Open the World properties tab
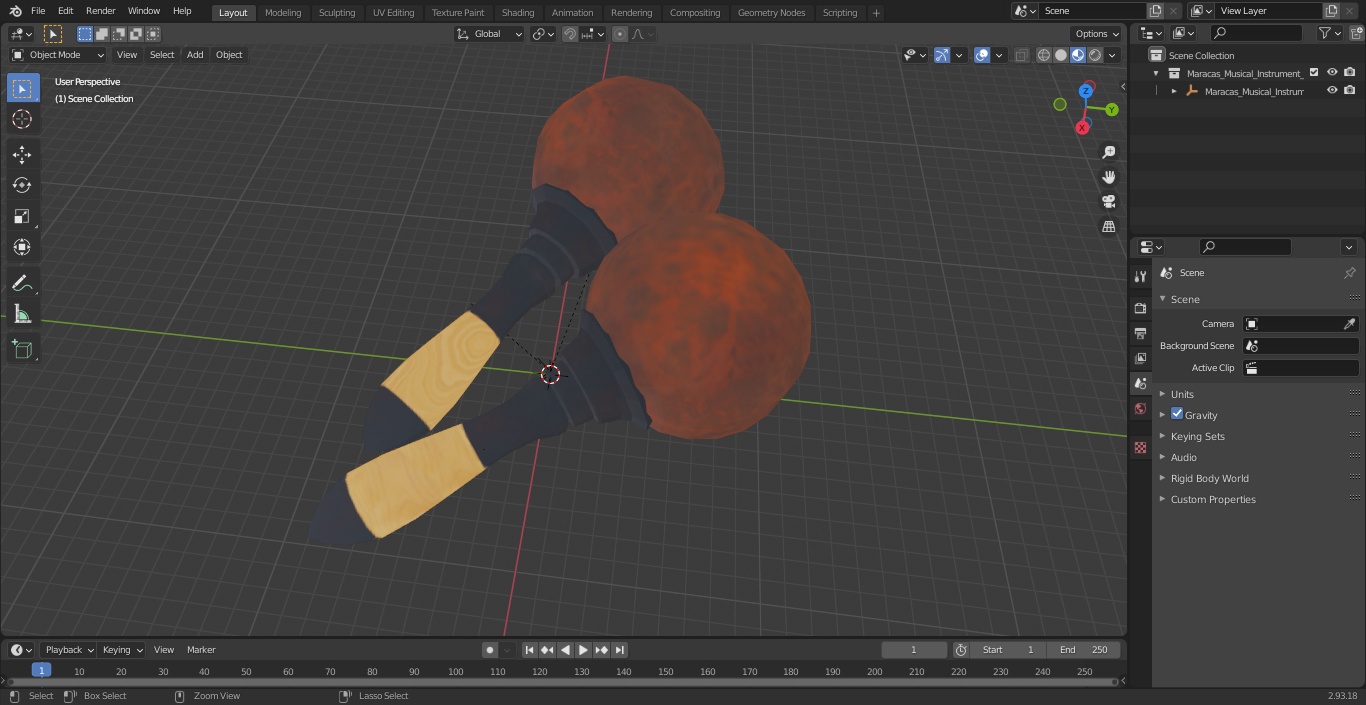 click(1140, 408)
